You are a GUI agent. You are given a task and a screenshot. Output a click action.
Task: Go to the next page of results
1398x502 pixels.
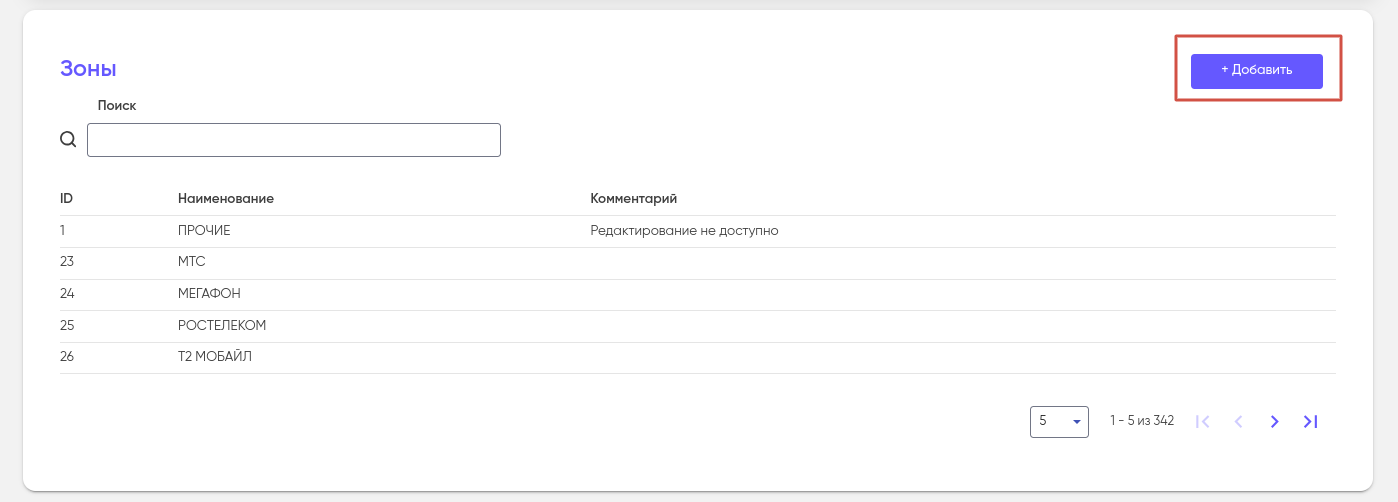(1274, 422)
